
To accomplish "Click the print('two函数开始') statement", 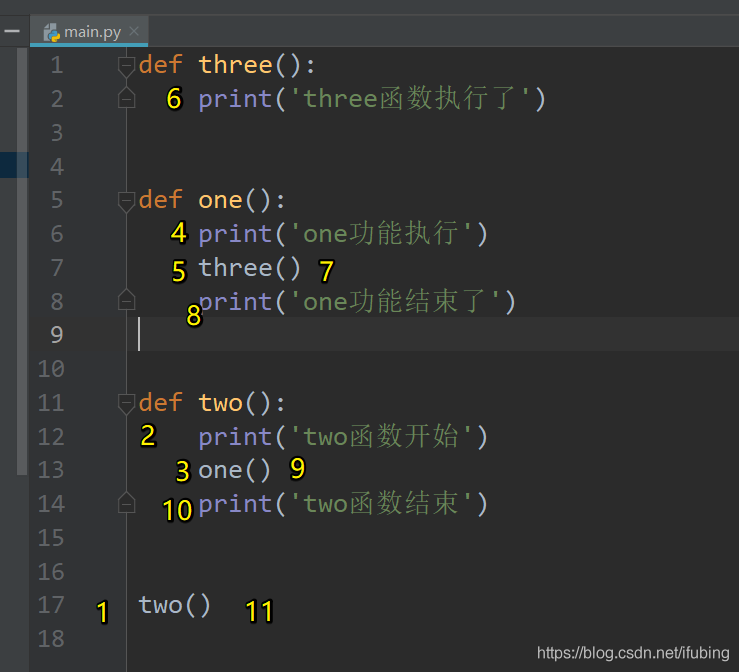I will point(343,436).
